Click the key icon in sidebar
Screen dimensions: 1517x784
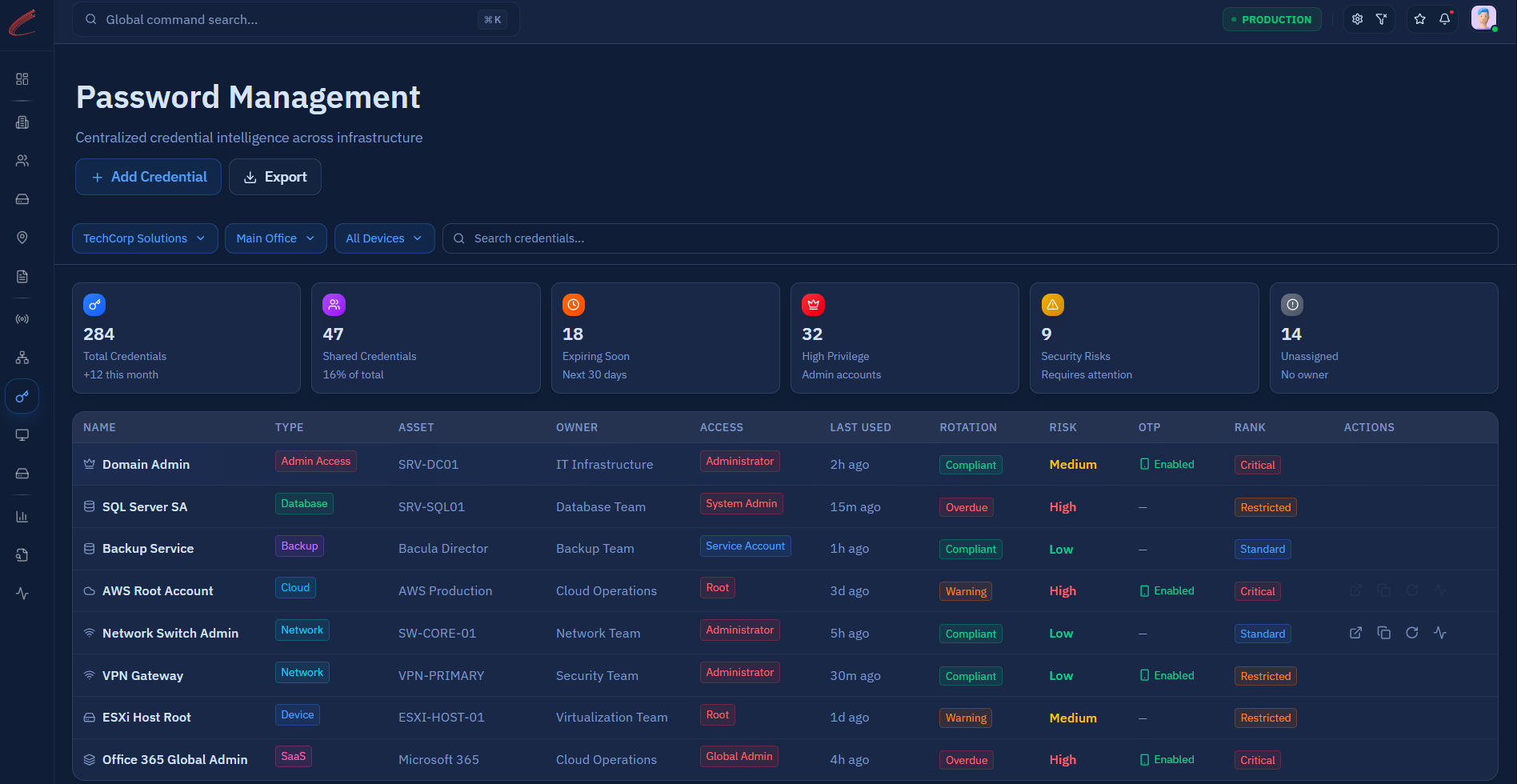(22, 396)
